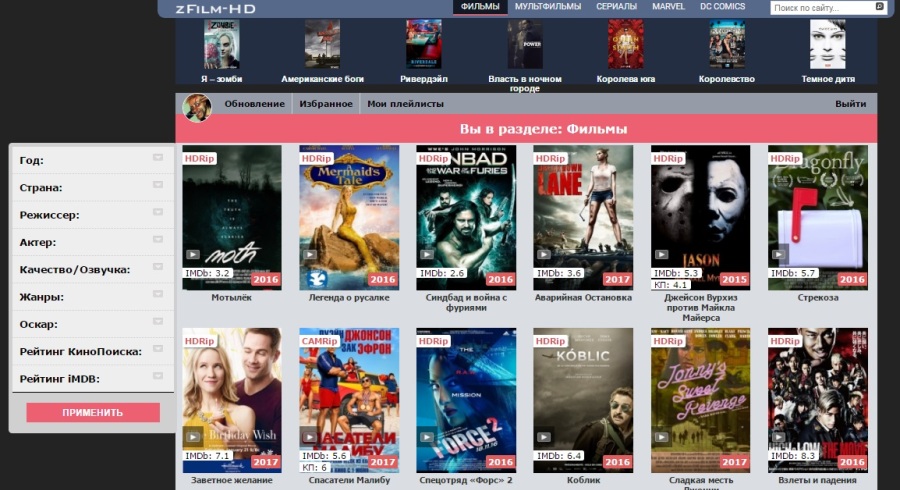The width and height of the screenshot is (900, 490).
Task: Expand the Страна filter dropdown
Action: (158, 185)
